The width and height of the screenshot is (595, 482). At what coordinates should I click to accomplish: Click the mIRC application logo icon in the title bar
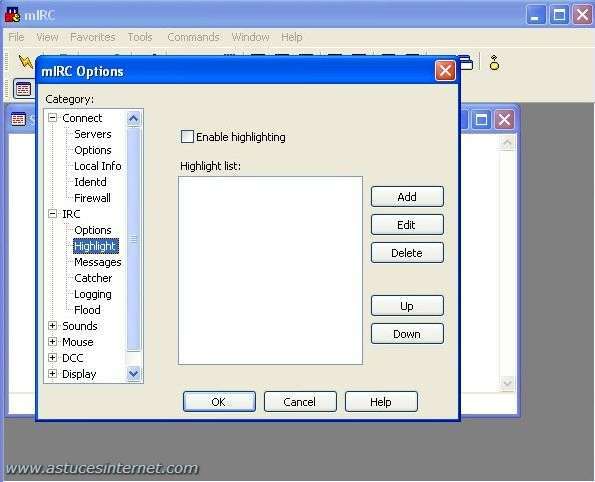tap(13, 15)
